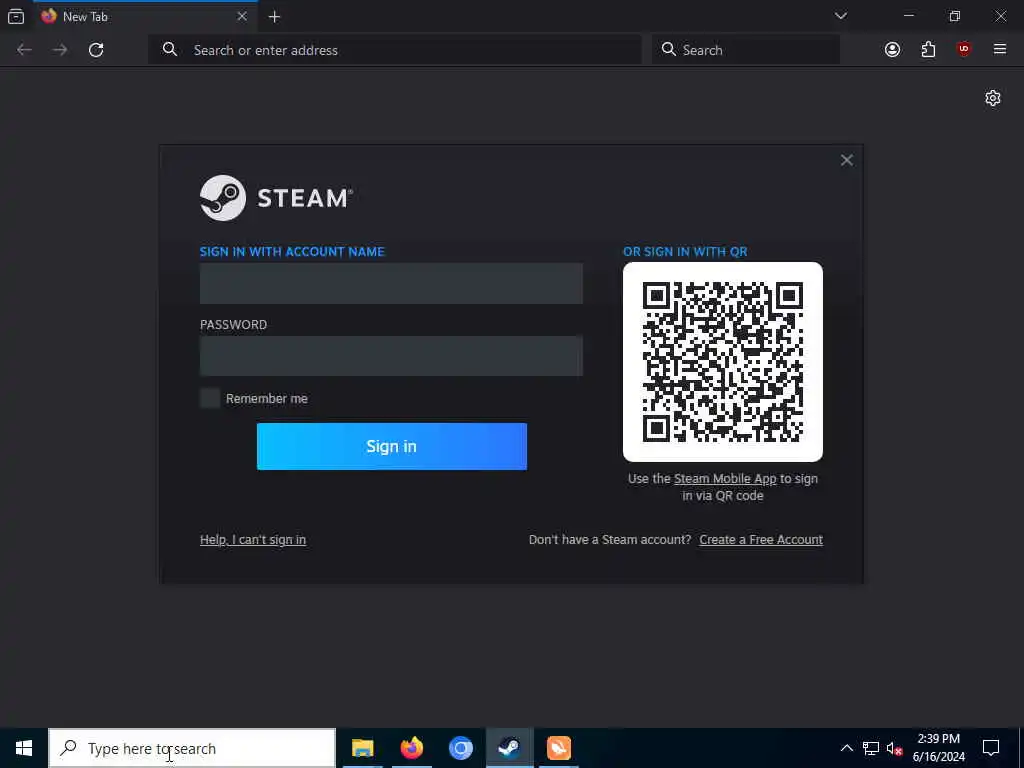This screenshot has width=1024, height=768.
Task: Open the muted volume tray icon
Action: tap(894, 748)
